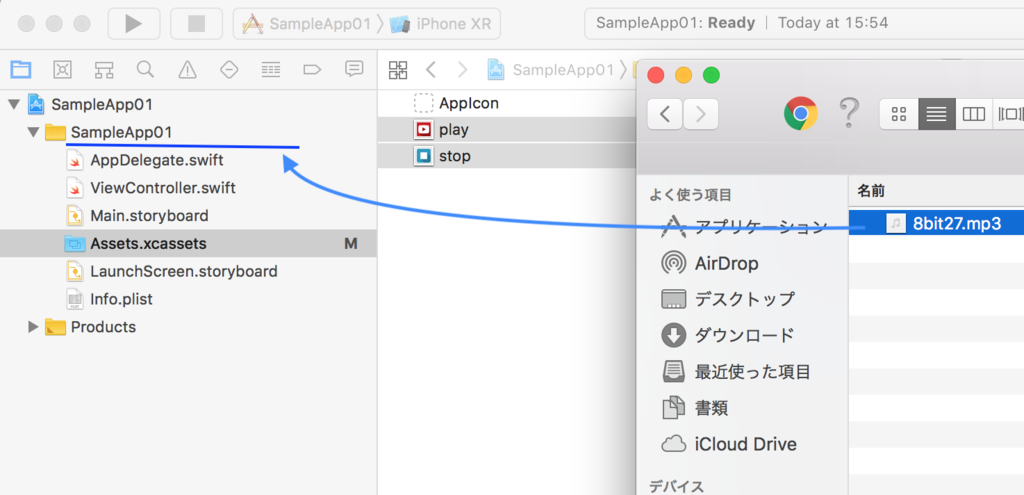This screenshot has width=1024, height=495.
Task: Switch Finder to list view
Action: pyautogui.click(x=936, y=114)
